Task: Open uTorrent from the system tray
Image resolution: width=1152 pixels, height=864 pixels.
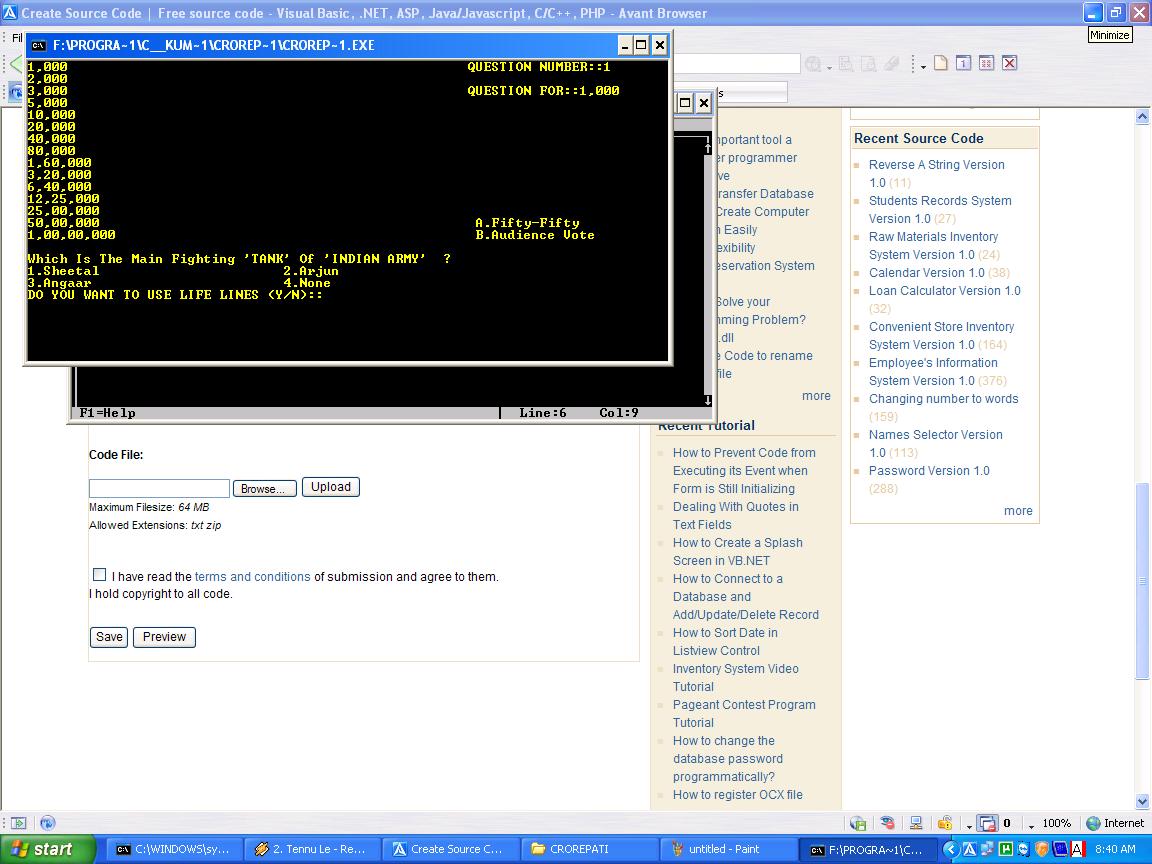Action: (x=1006, y=849)
